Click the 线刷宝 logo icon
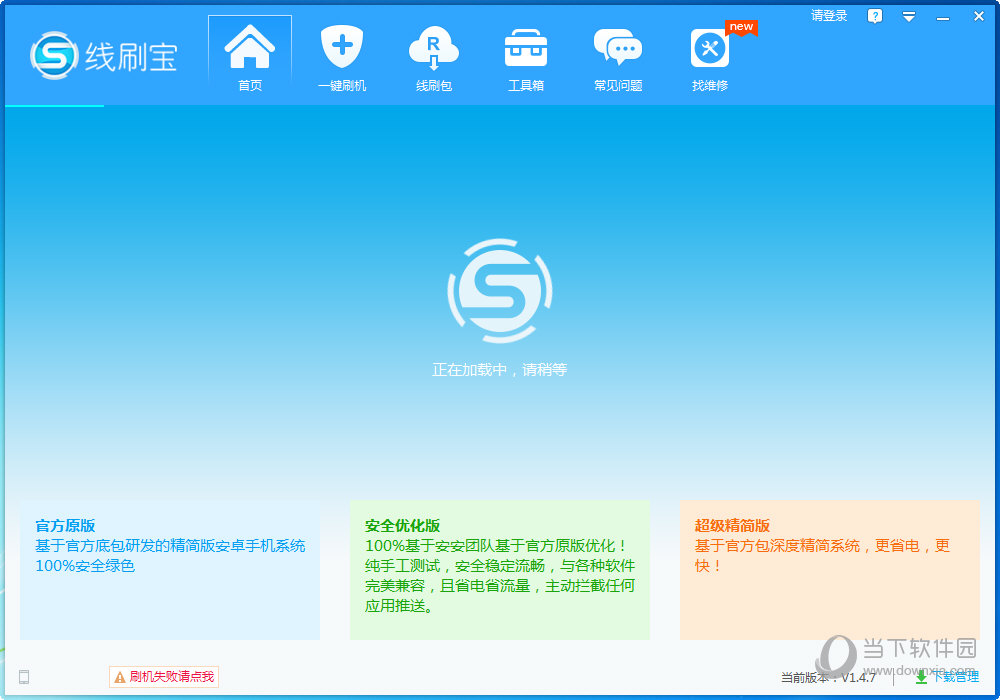1000x700 pixels. [54, 56]
